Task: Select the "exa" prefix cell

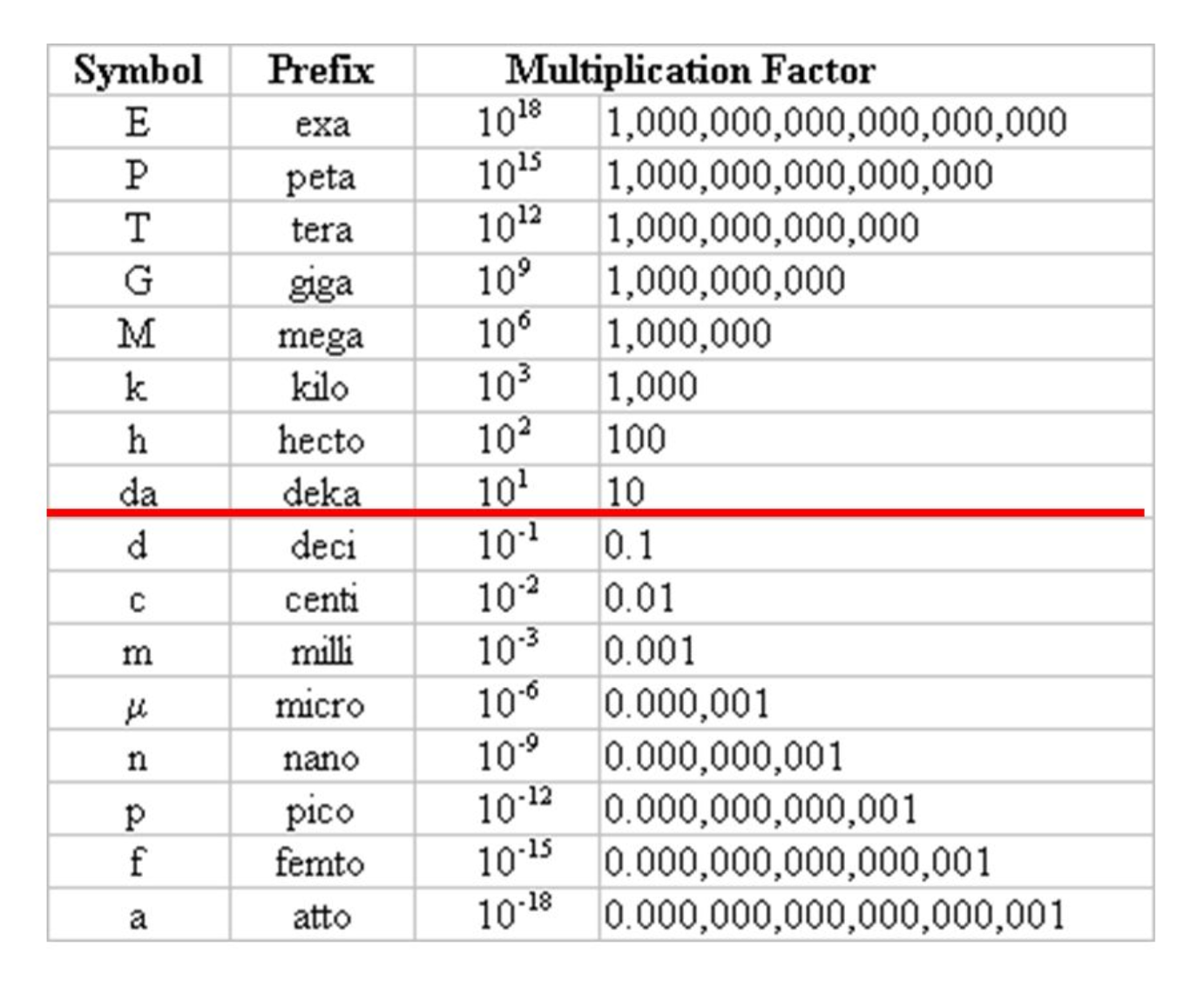Action: [x=322, y=124]
